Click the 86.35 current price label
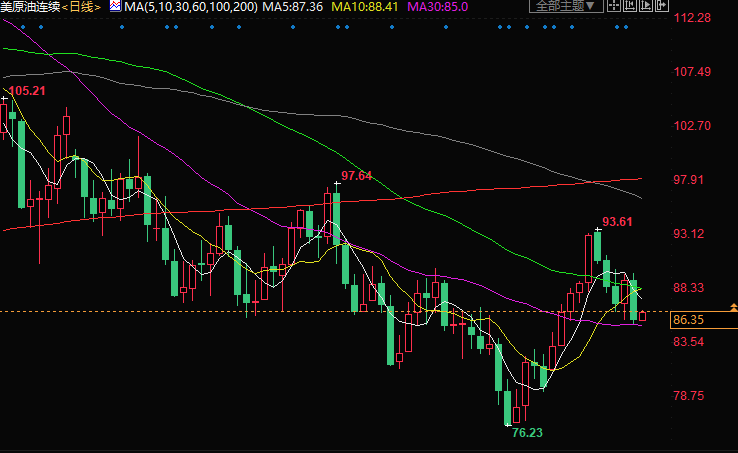Viewport: 738px width, 453px height. (689, 320)
